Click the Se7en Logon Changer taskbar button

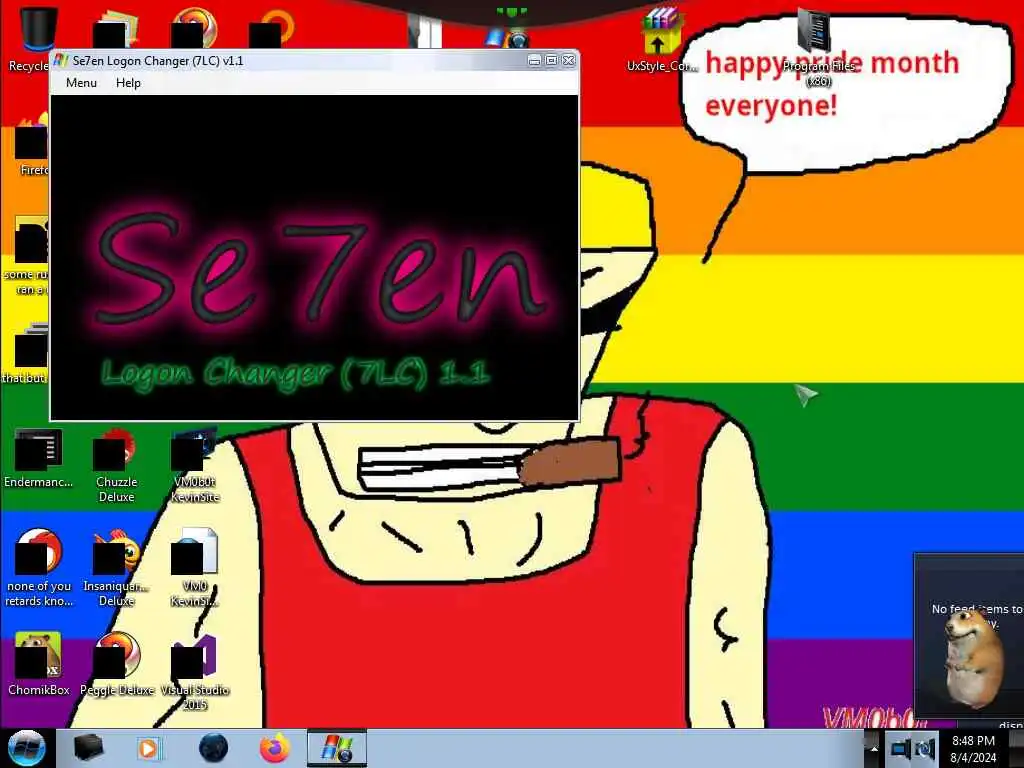tap(337, 748)
